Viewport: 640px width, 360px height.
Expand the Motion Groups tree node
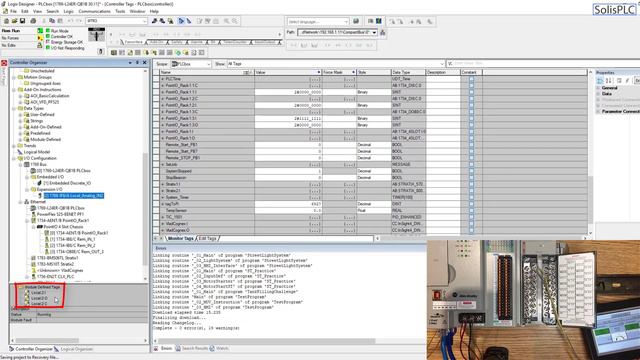pyautogui.click(x=14, y=77)
